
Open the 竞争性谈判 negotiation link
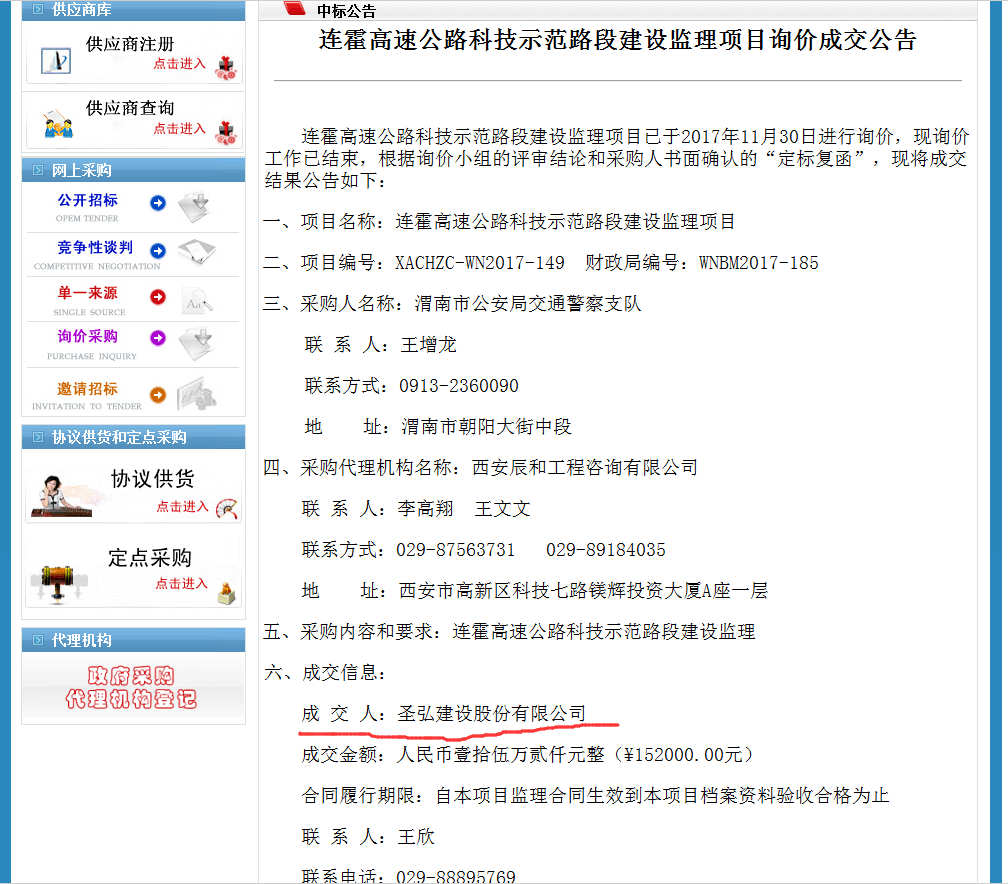(95, 248)
